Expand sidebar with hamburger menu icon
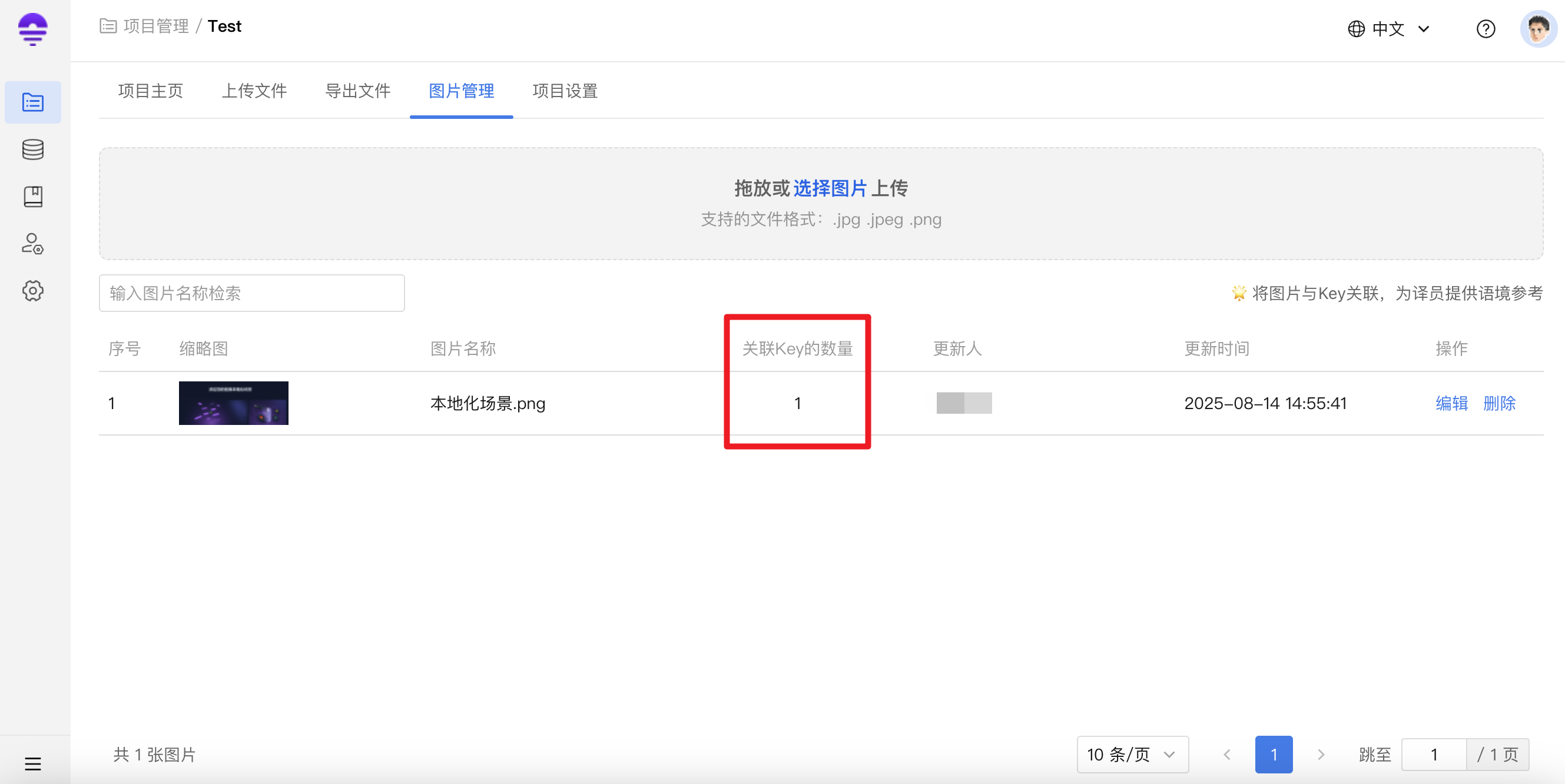Screen dimensions: 1565x784 33,763
